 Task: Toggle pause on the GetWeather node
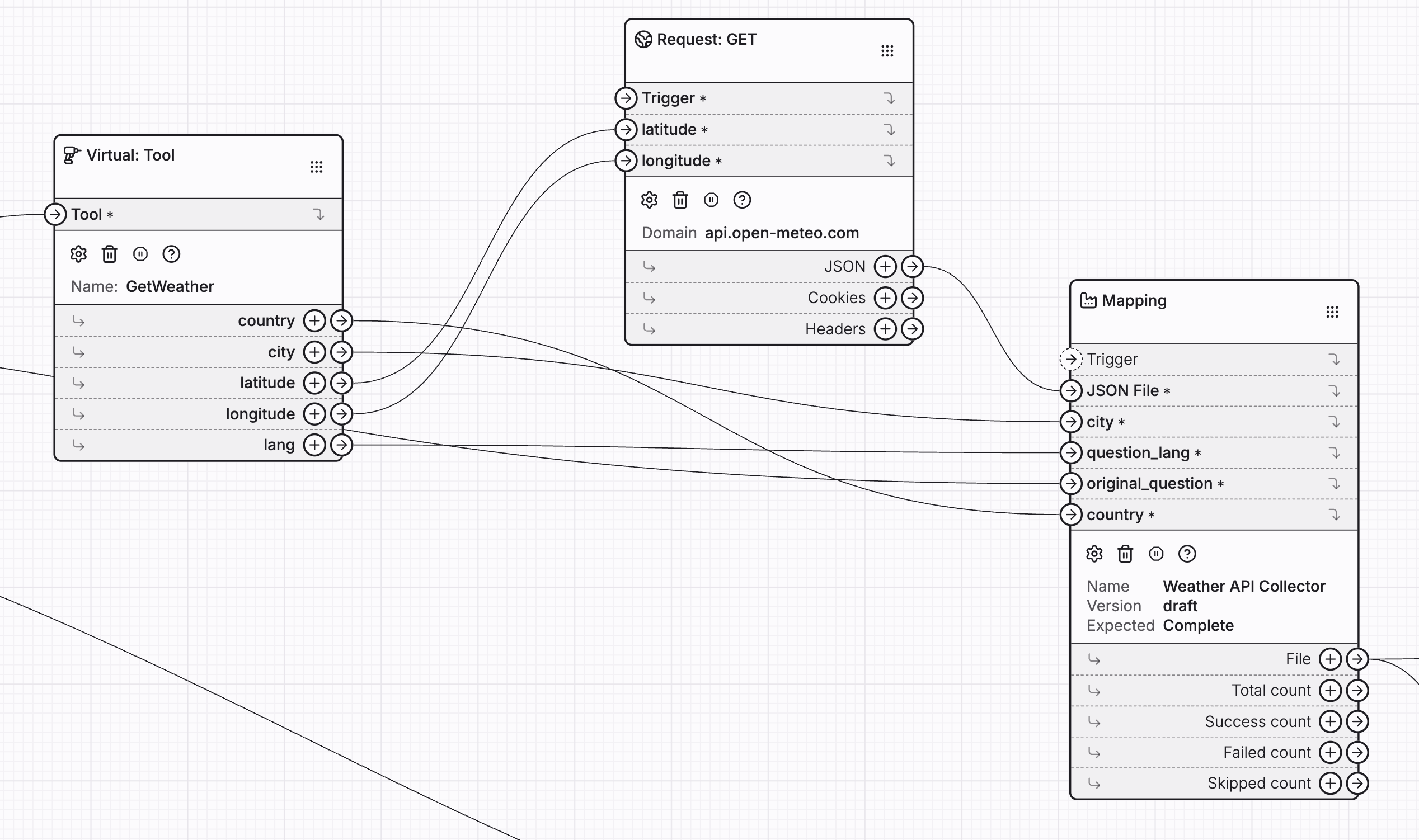(140, 253)
